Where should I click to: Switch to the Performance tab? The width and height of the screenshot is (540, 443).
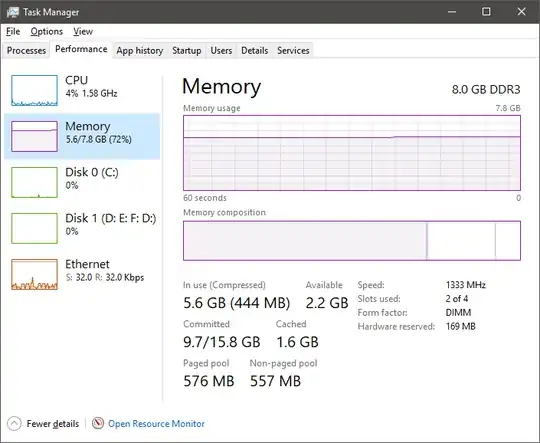(81, 49)
